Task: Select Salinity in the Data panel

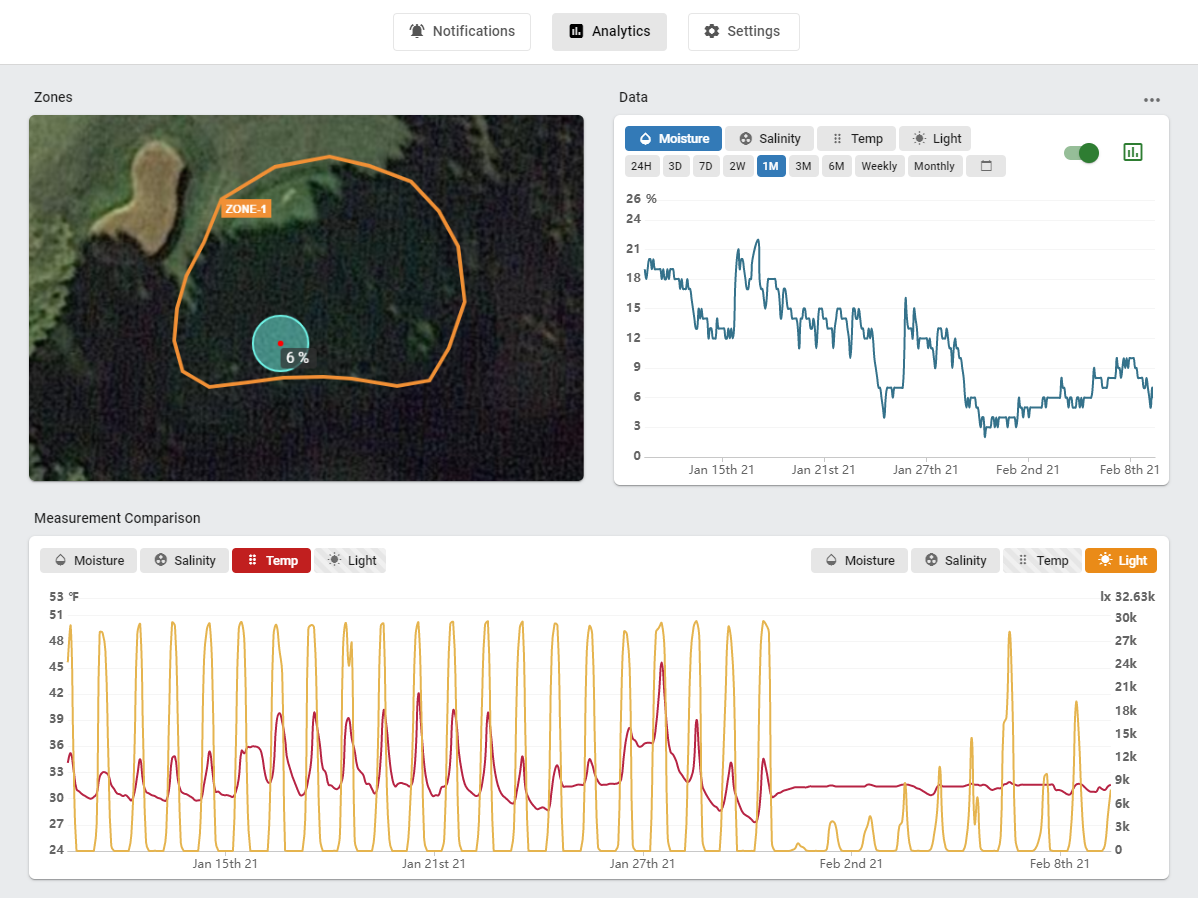Action: click(769, 138)
